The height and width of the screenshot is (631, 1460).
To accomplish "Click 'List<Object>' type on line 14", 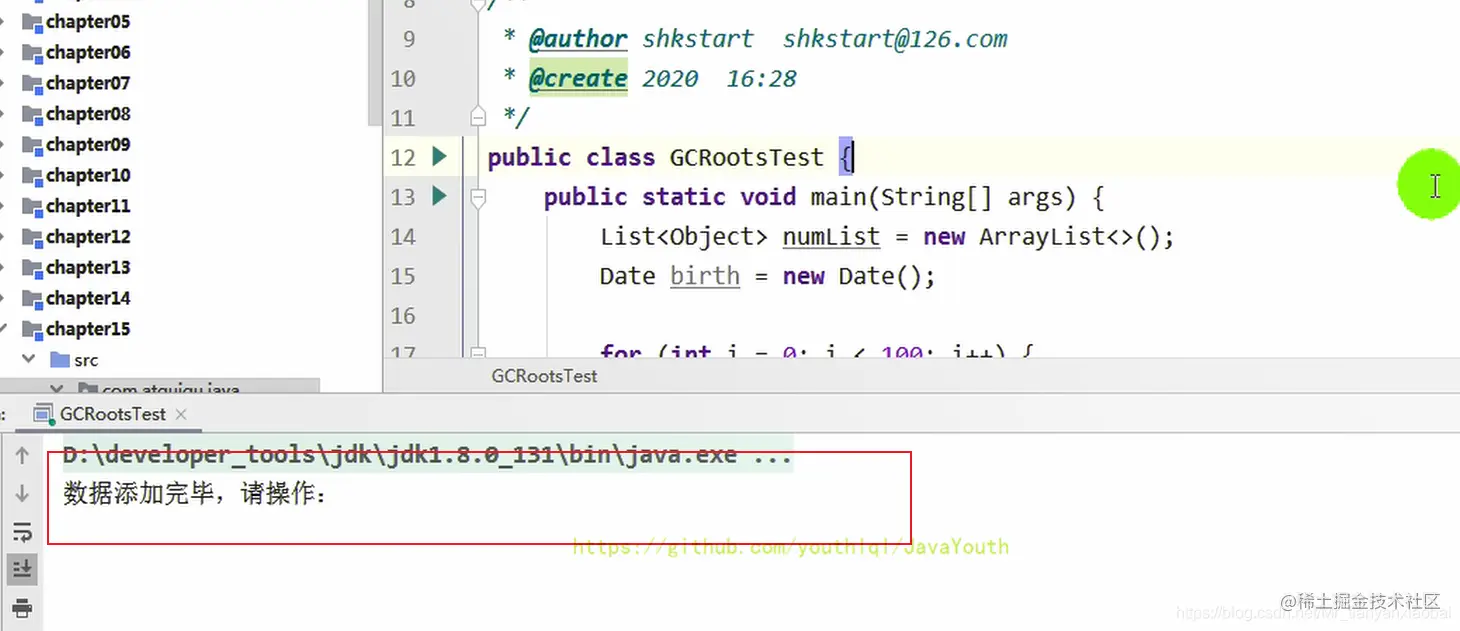I will (x=684, y=237).
